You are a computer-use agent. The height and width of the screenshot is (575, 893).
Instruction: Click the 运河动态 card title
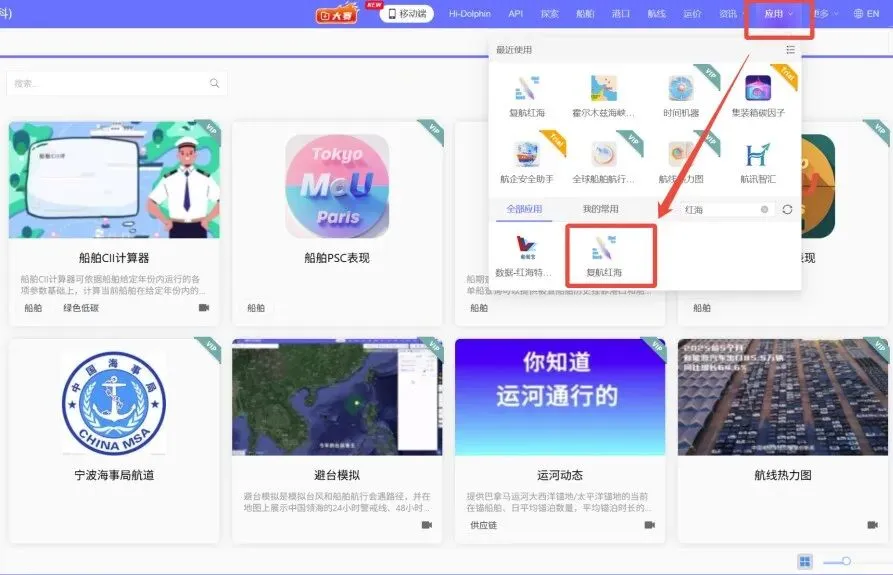[x=560, y=475]
